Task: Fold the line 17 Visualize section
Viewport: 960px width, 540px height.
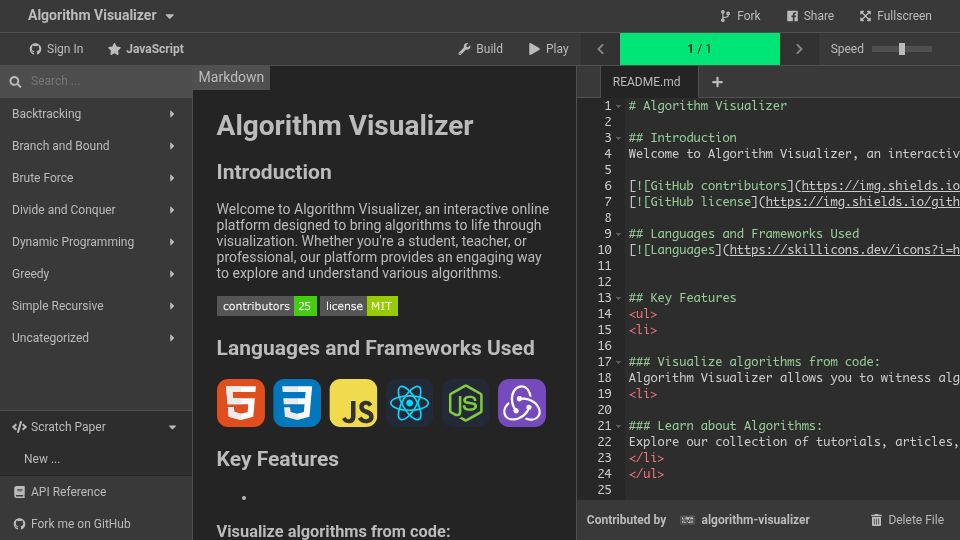Action: click(x=618, y=362)
